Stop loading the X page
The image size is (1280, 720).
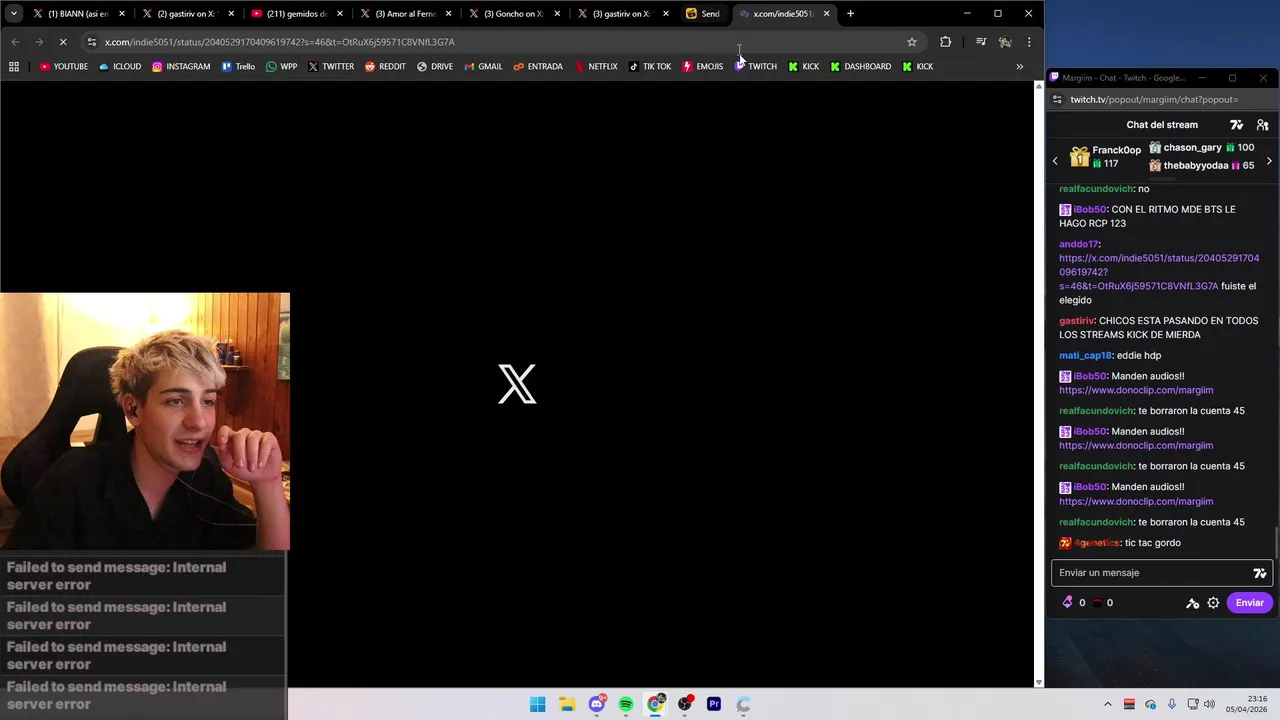[62, 42]
